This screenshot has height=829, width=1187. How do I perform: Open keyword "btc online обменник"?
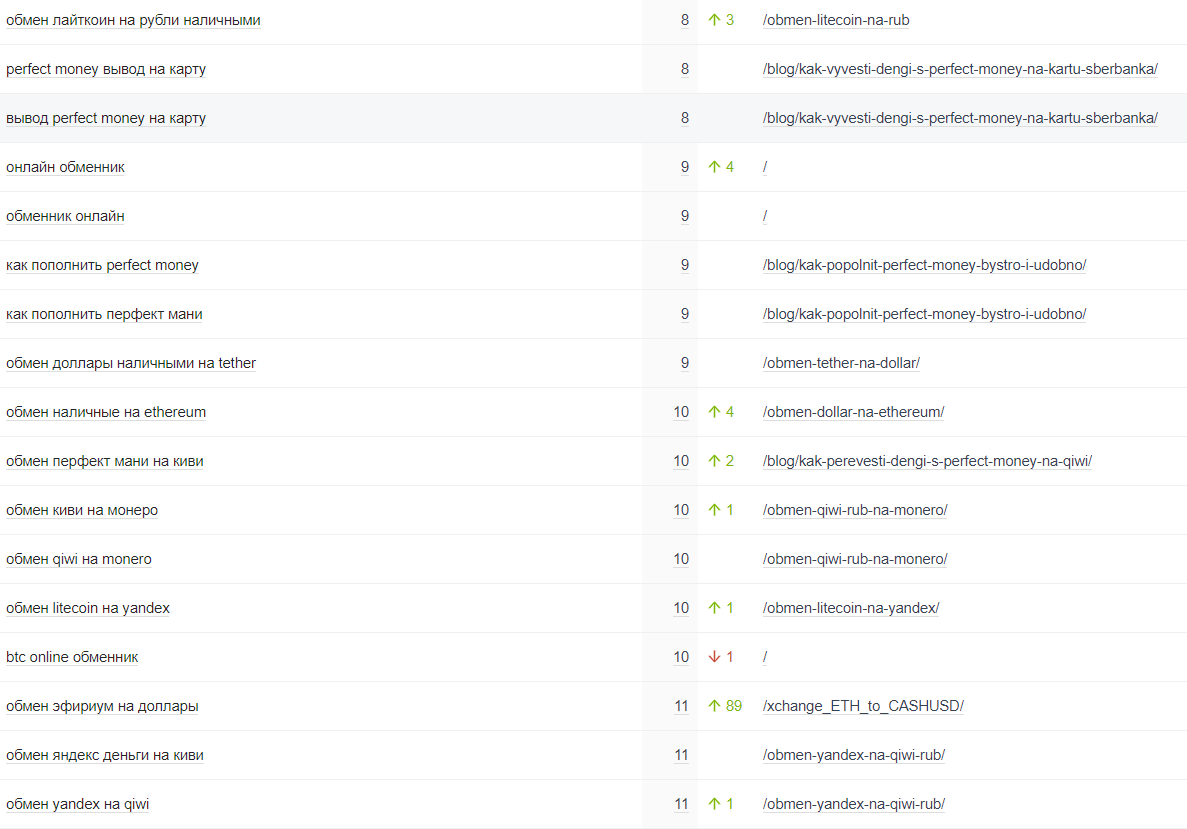click(x=72, y=657)
